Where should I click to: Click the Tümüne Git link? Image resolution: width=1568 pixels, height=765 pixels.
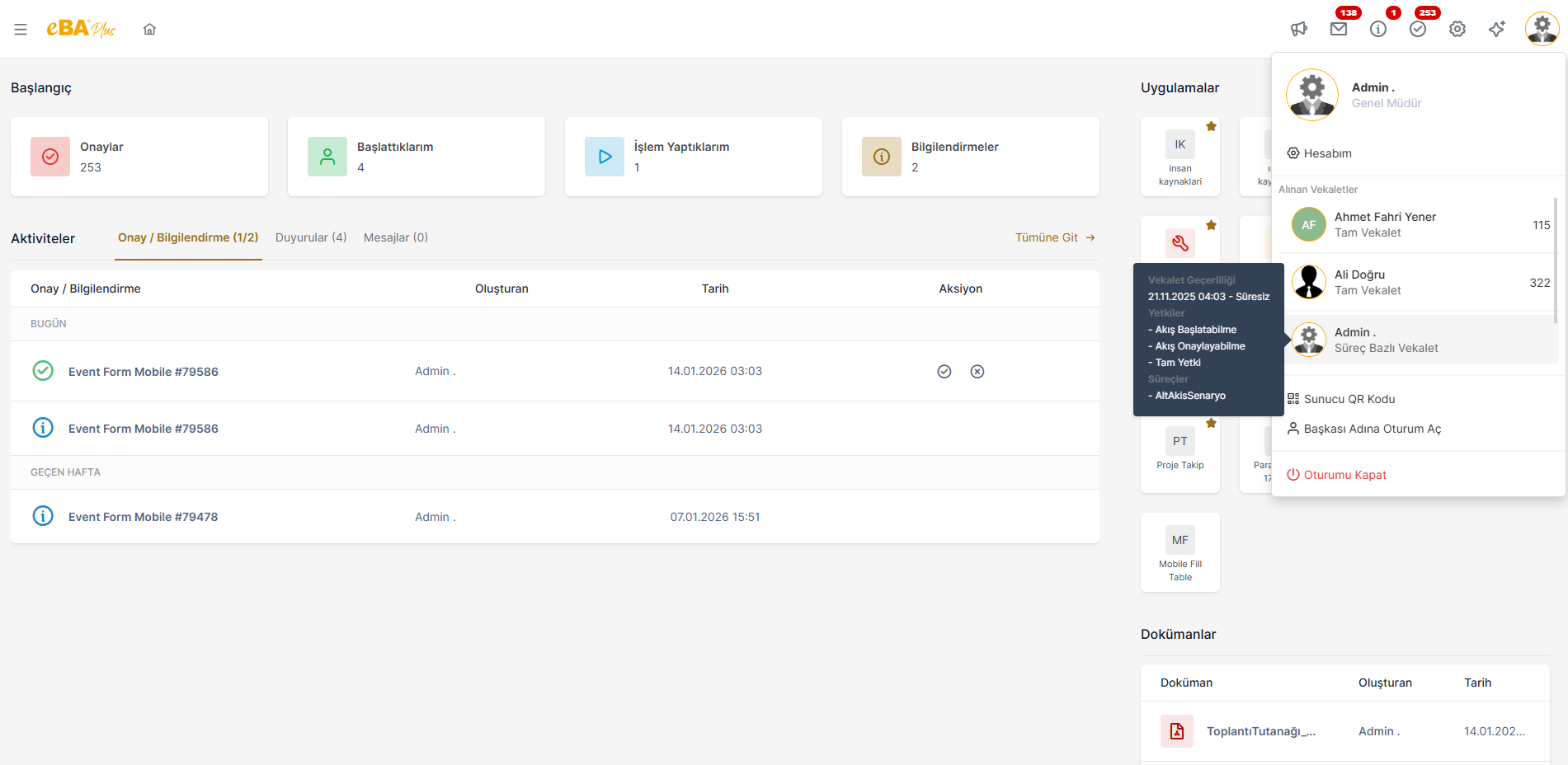[1055, 237]
